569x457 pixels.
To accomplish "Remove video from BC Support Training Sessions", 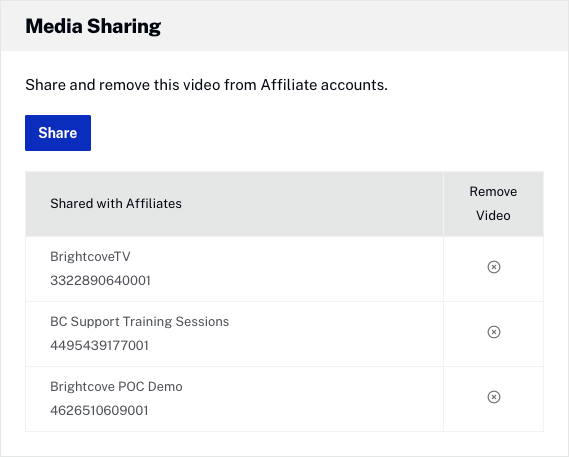I will [494, 332].
